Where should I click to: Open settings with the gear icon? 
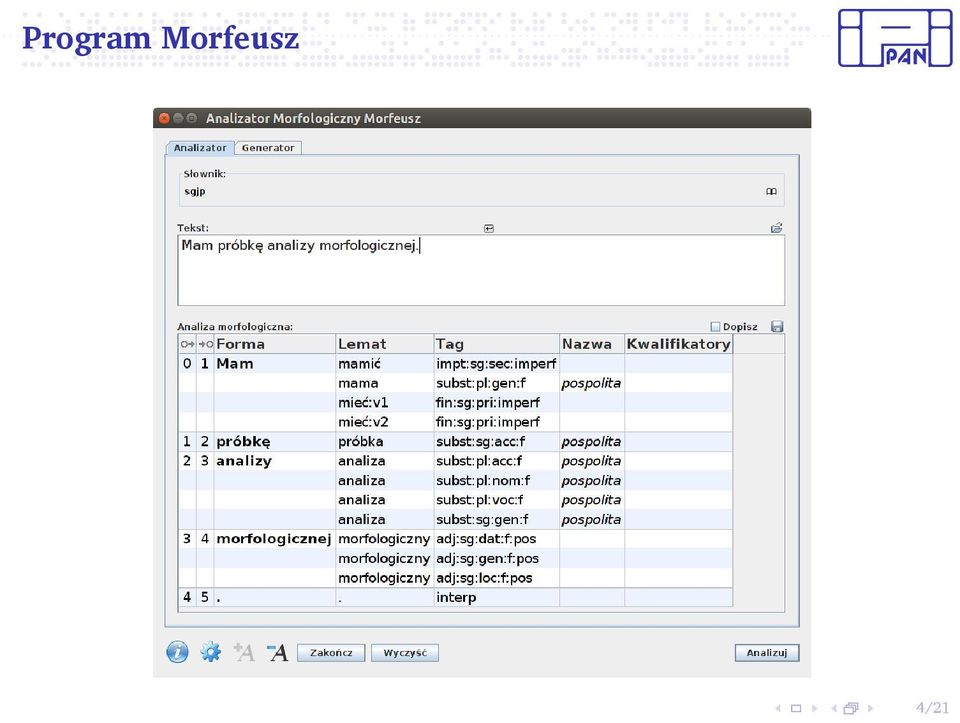click(211, 652)
